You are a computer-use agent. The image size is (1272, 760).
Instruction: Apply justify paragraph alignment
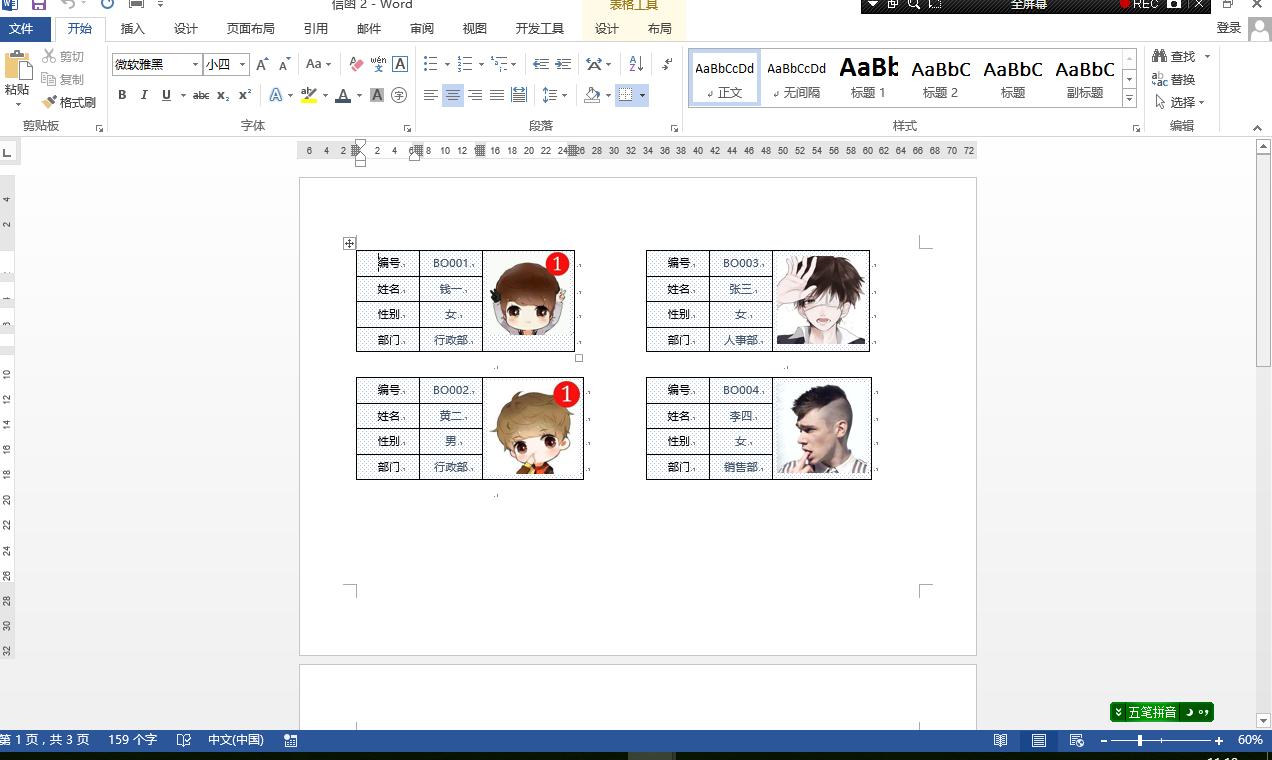point(497,95)
